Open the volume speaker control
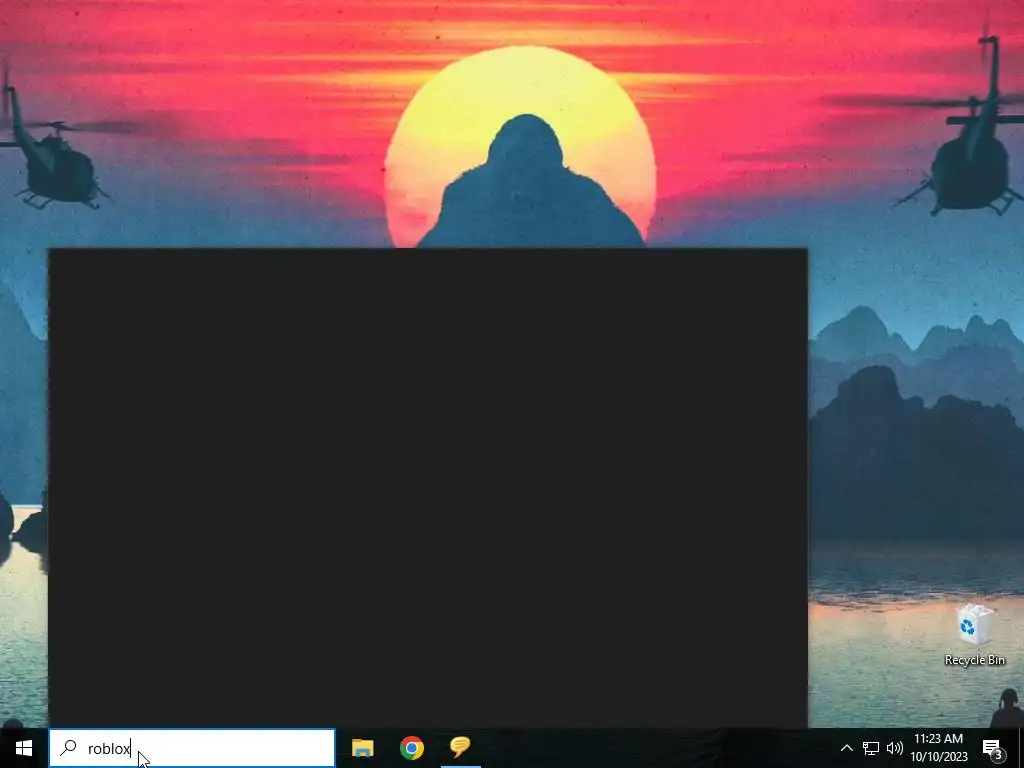1024x768 pixels. (x=895, y=748)
